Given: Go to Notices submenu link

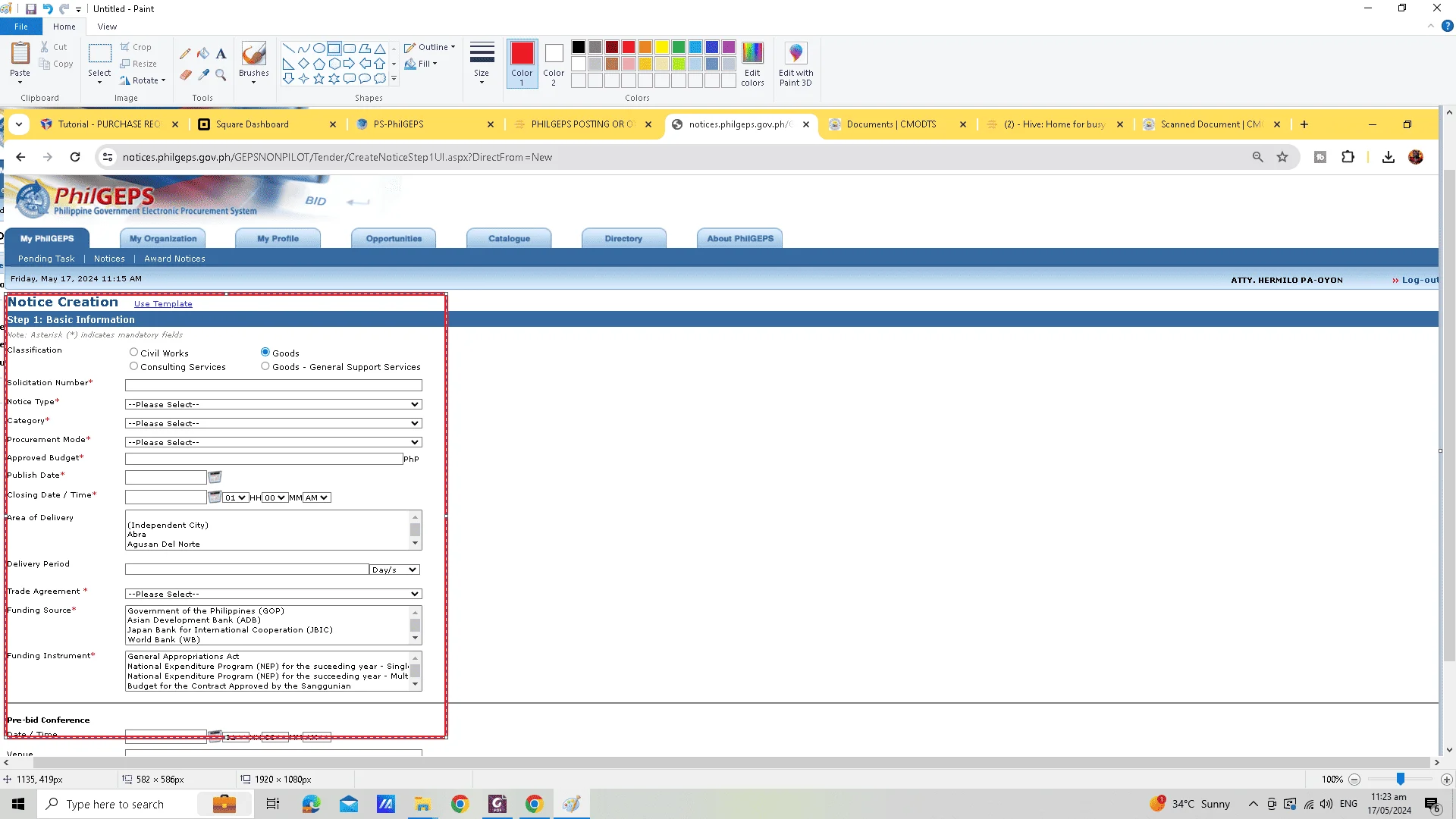Looking at the screenshot, I should click(x=109, y=259).
